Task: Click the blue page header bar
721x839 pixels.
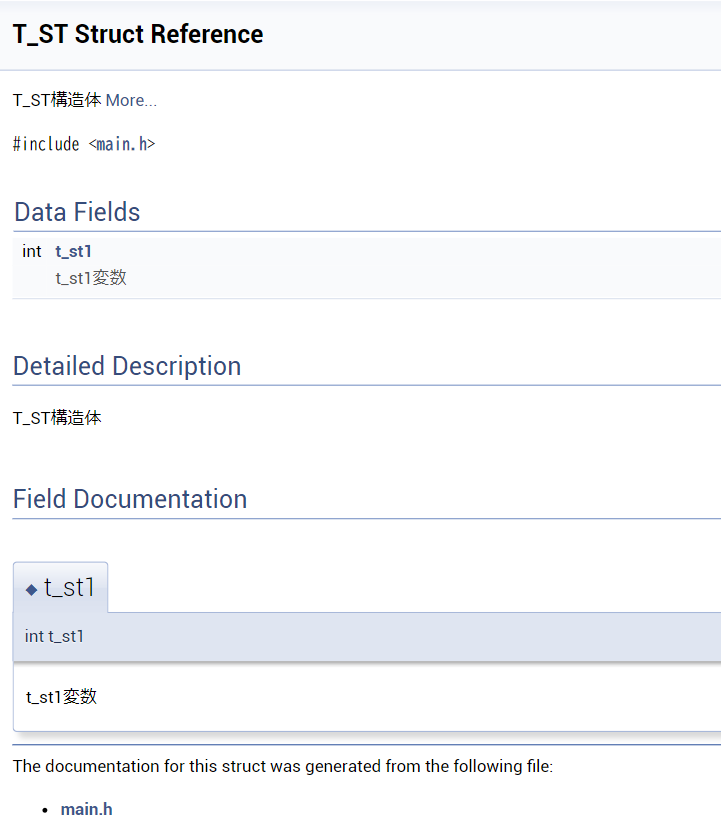Action: 360,35
